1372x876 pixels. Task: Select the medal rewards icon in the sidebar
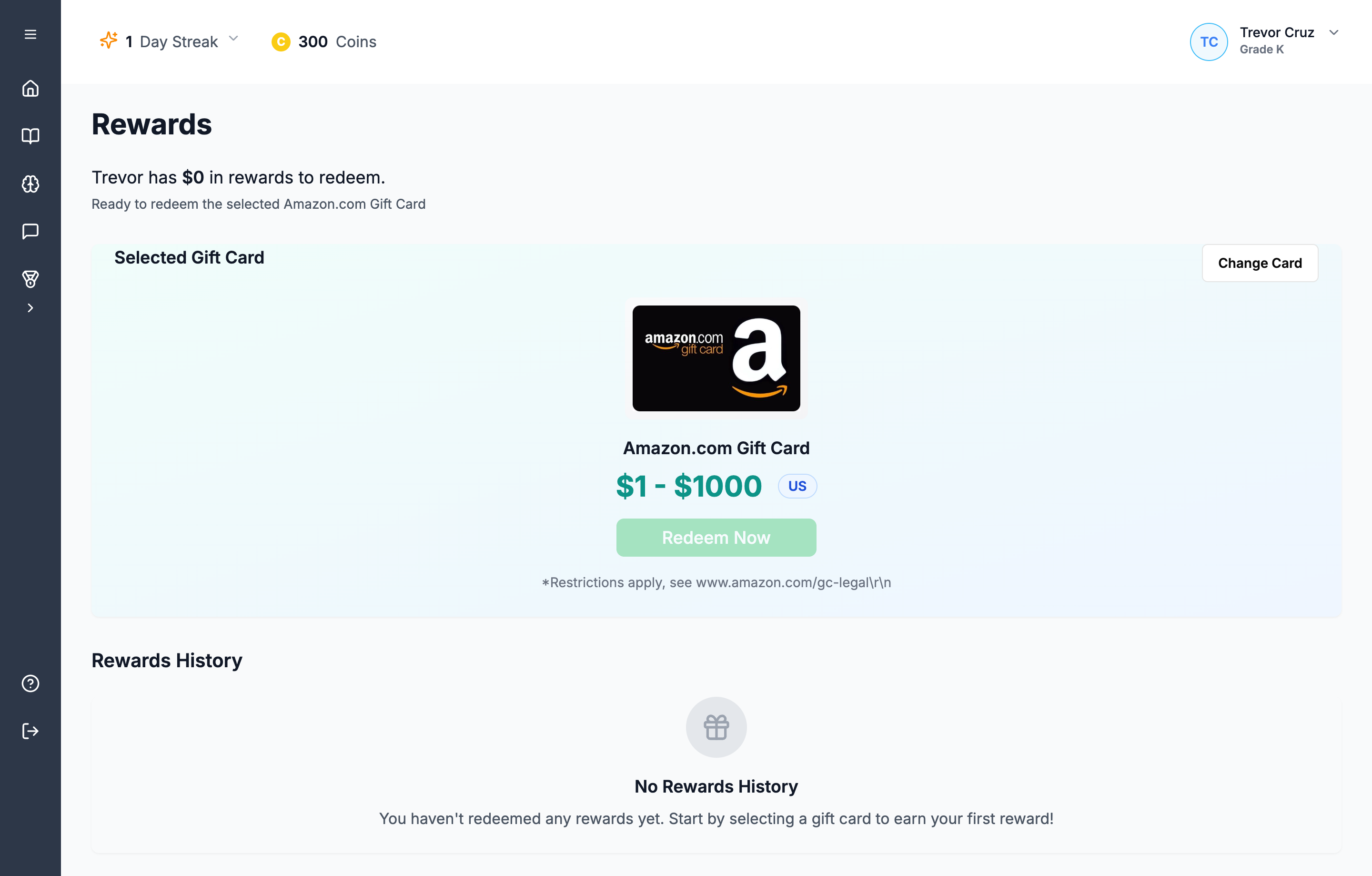pyautogui.click(x=30, y=279)
